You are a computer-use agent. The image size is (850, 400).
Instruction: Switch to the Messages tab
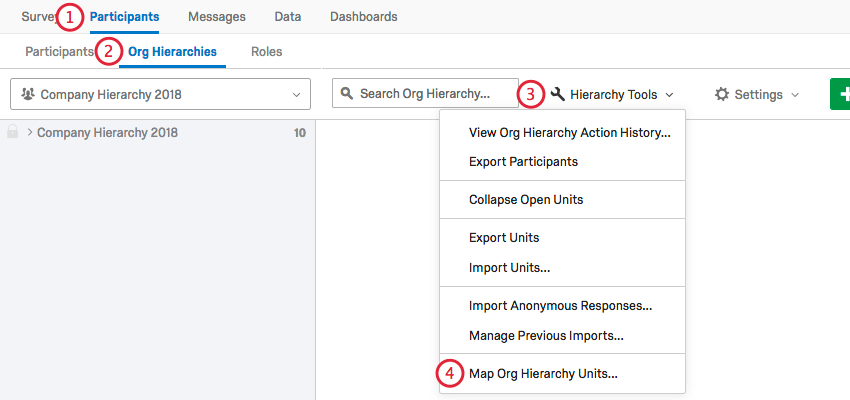pos(216,17)
